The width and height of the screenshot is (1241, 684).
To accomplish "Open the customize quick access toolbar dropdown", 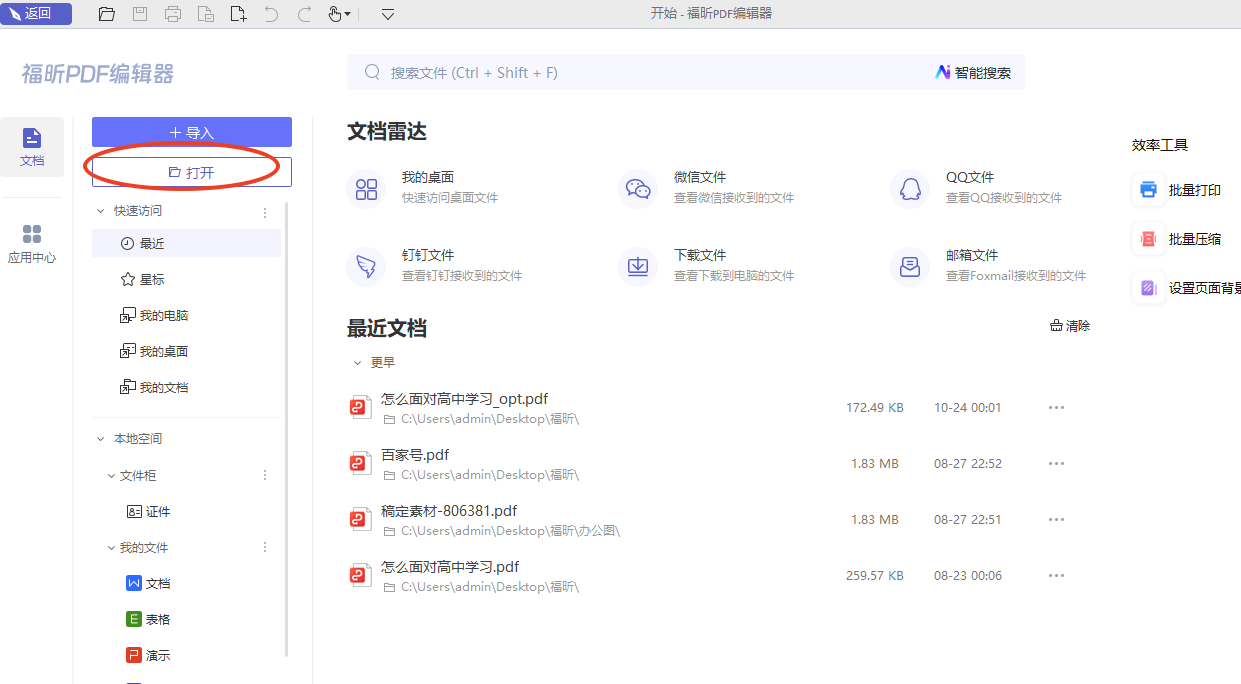I will click(388, 14).
